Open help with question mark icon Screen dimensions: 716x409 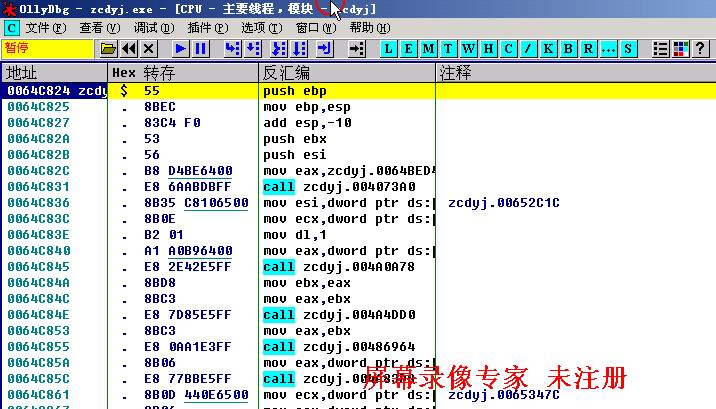point(700,48)
